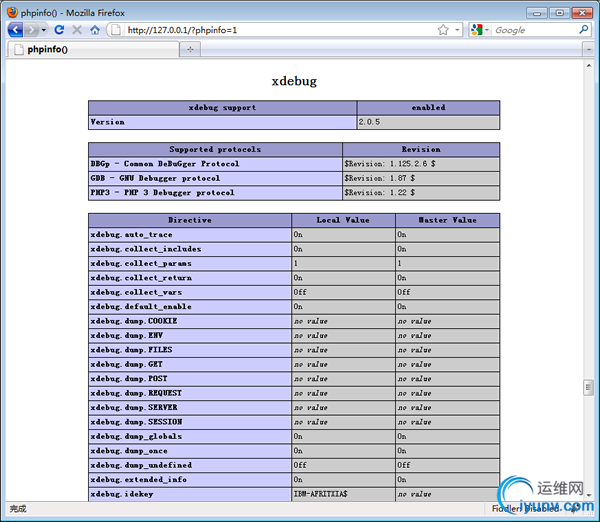Click the Directive column header

[190, 220]
